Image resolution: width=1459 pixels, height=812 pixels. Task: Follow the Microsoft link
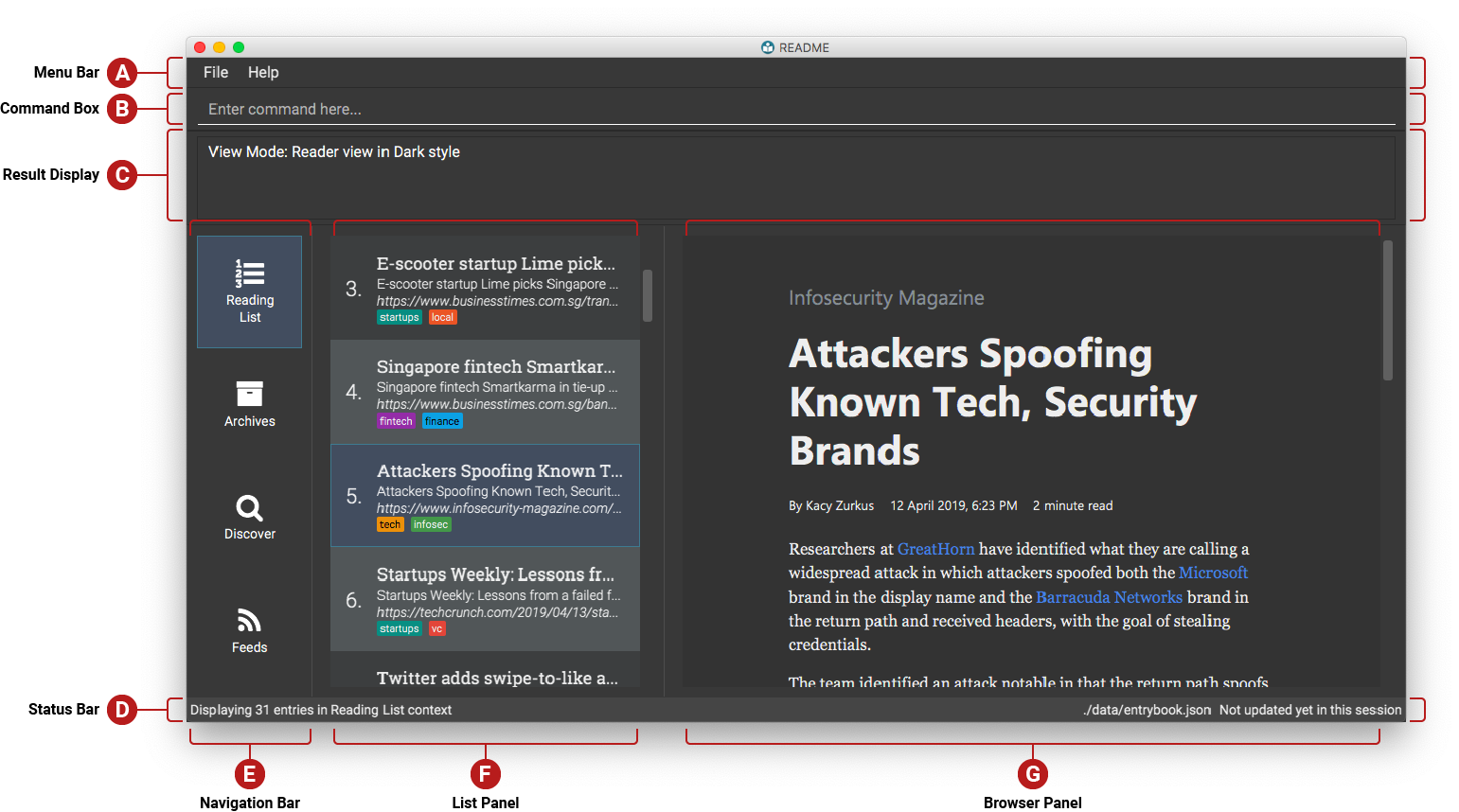1213,573
